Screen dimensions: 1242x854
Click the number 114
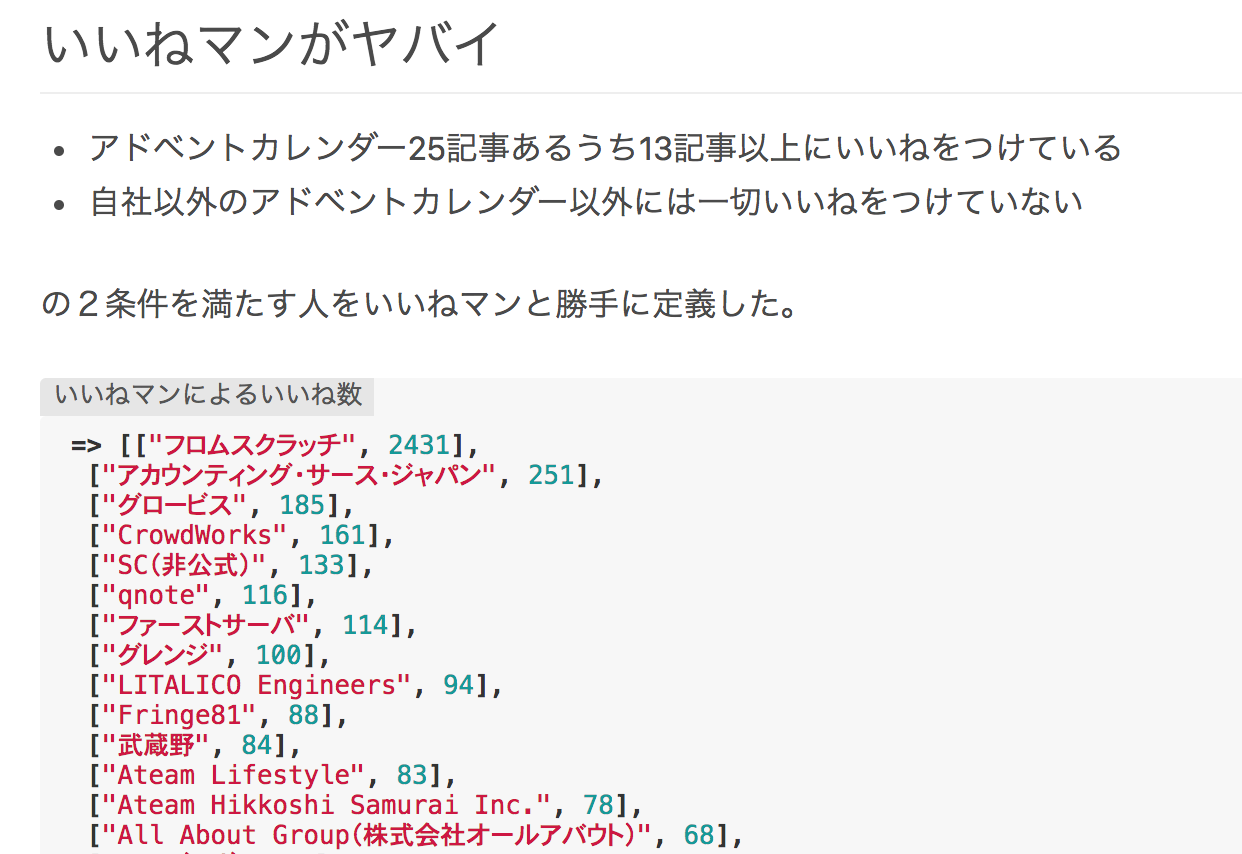(x=366, y=625)
